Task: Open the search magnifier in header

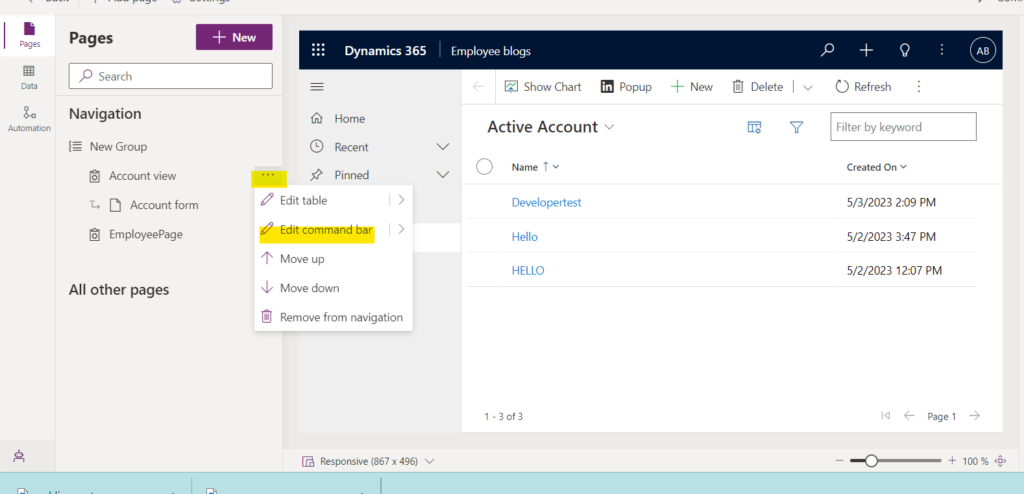Action: coord(827,50)
